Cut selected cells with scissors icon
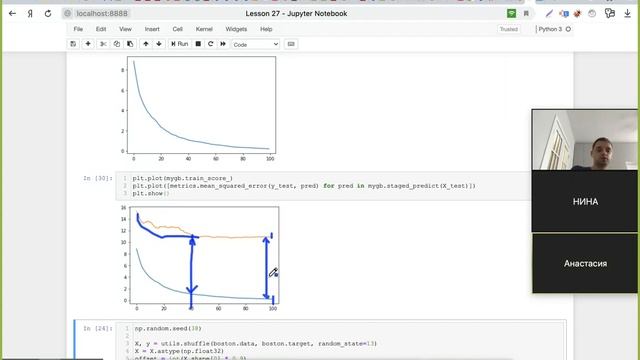 click(x=103, y=44)
